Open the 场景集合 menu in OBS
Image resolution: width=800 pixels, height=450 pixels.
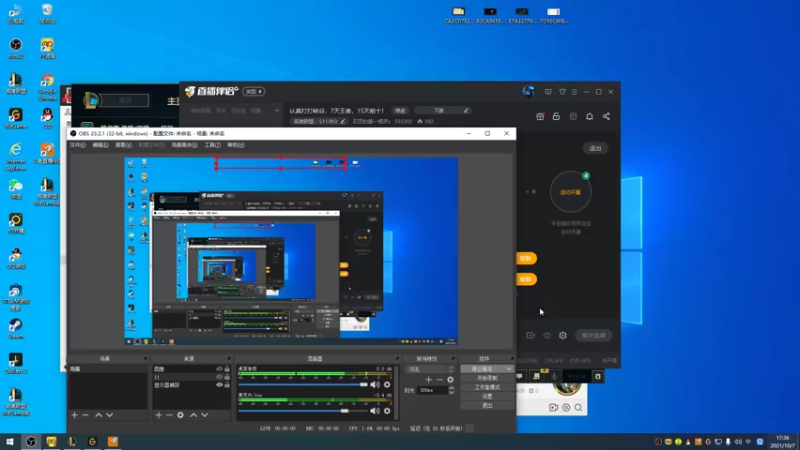tap(184, 145)
